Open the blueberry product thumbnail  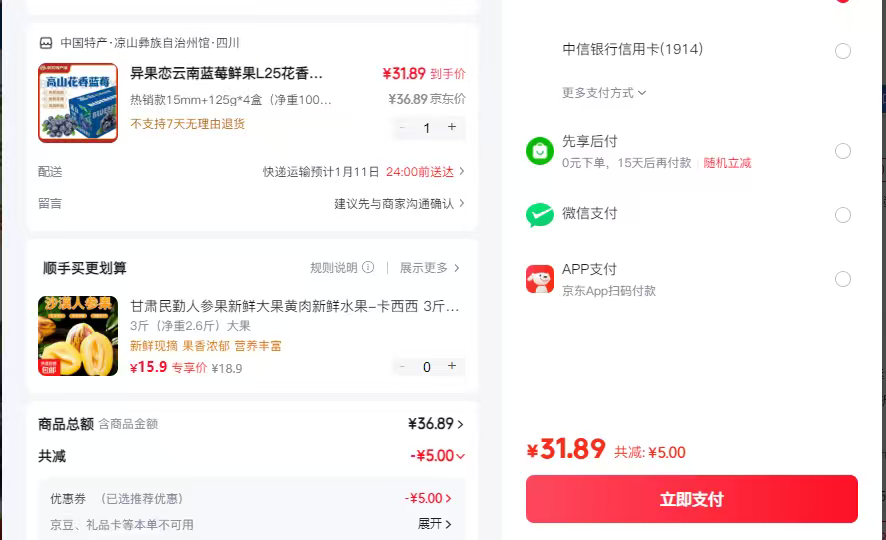coord(78,102)
